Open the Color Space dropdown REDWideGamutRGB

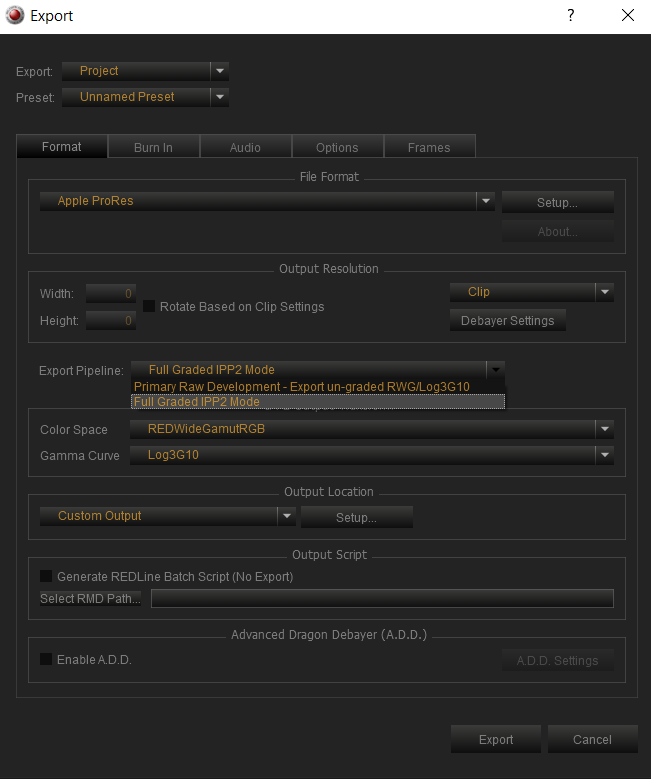(x=372, y=429)
